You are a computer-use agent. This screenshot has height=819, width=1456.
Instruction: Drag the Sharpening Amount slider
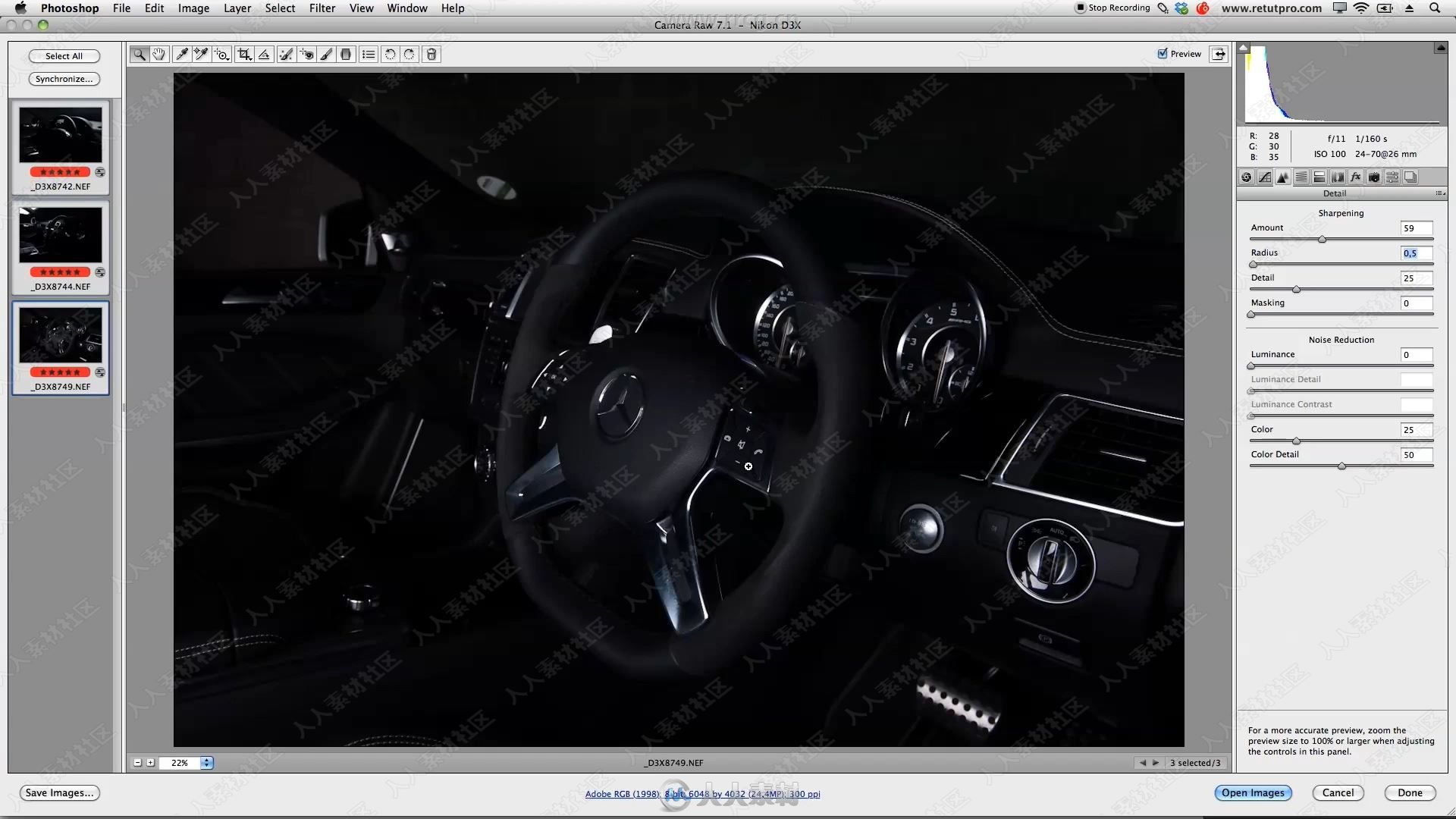pyautogui.click(x=1323, y=238)
